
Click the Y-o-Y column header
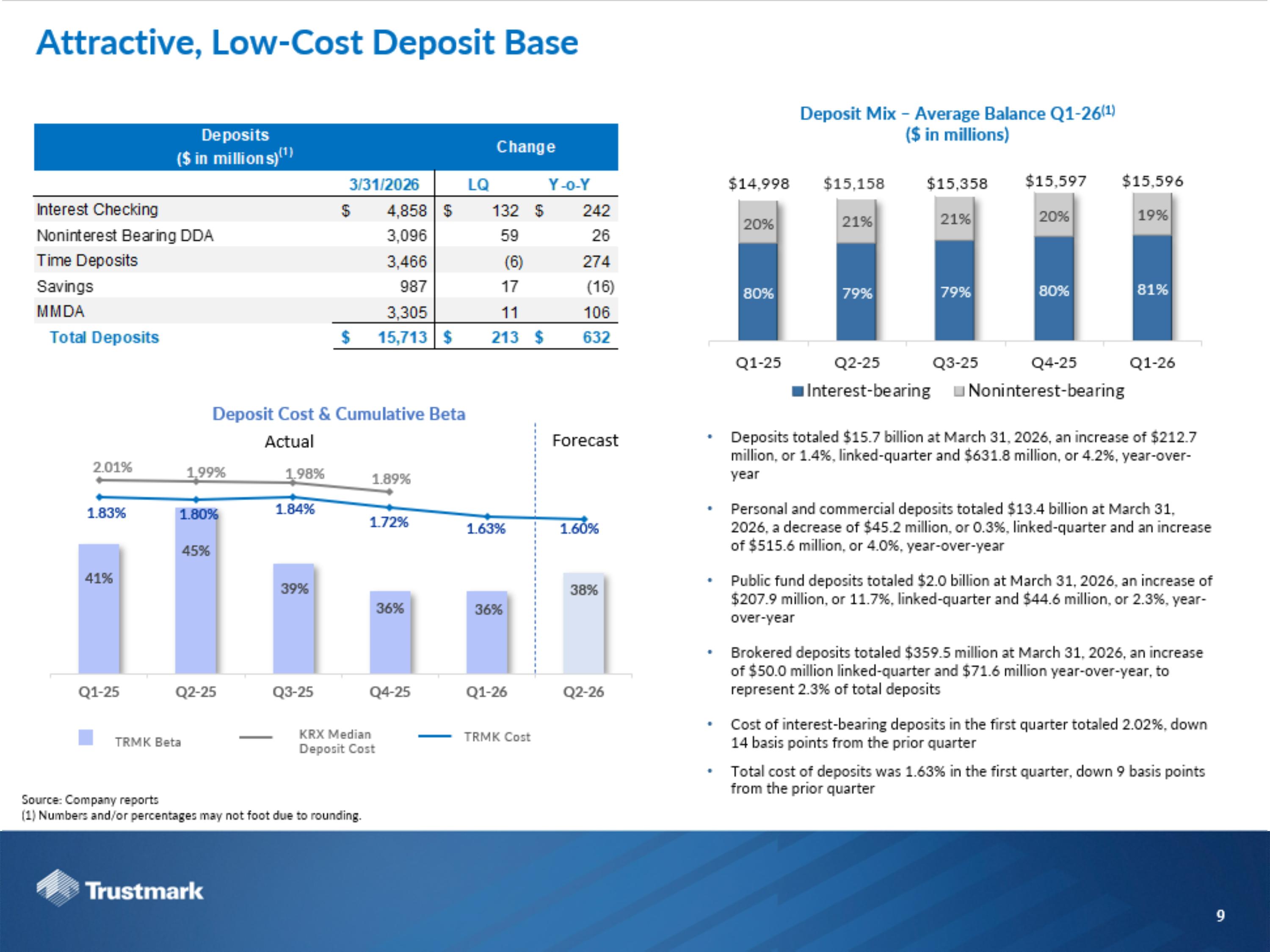click(x=569, y=185)
